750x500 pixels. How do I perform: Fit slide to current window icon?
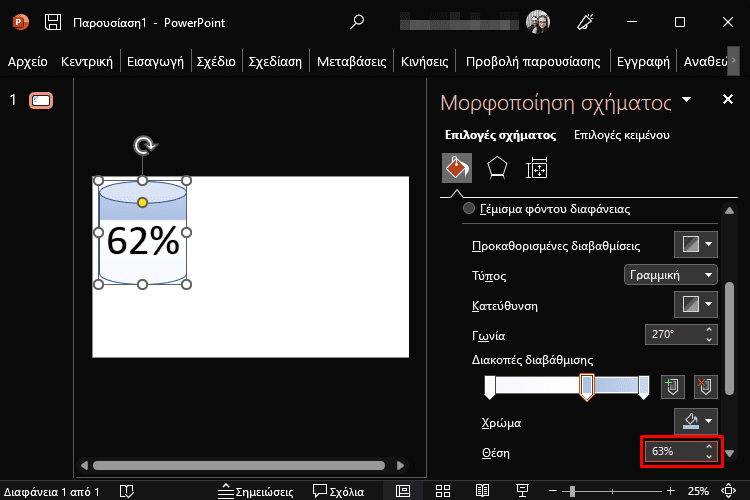tap(728, 491)
